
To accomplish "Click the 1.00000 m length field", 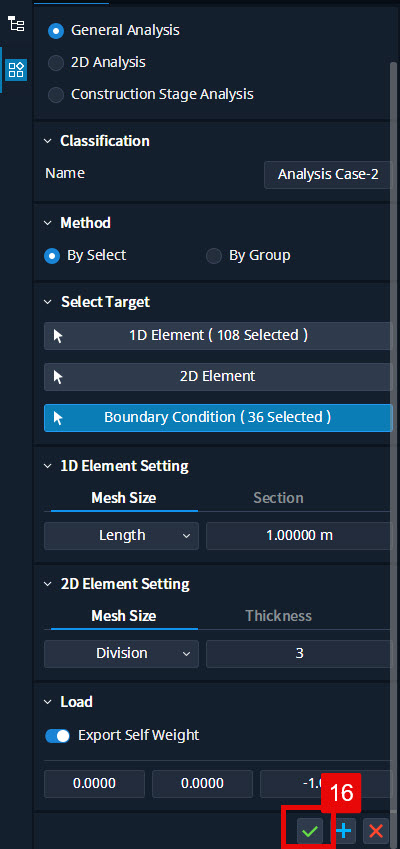I will click(x=299, y=535).
